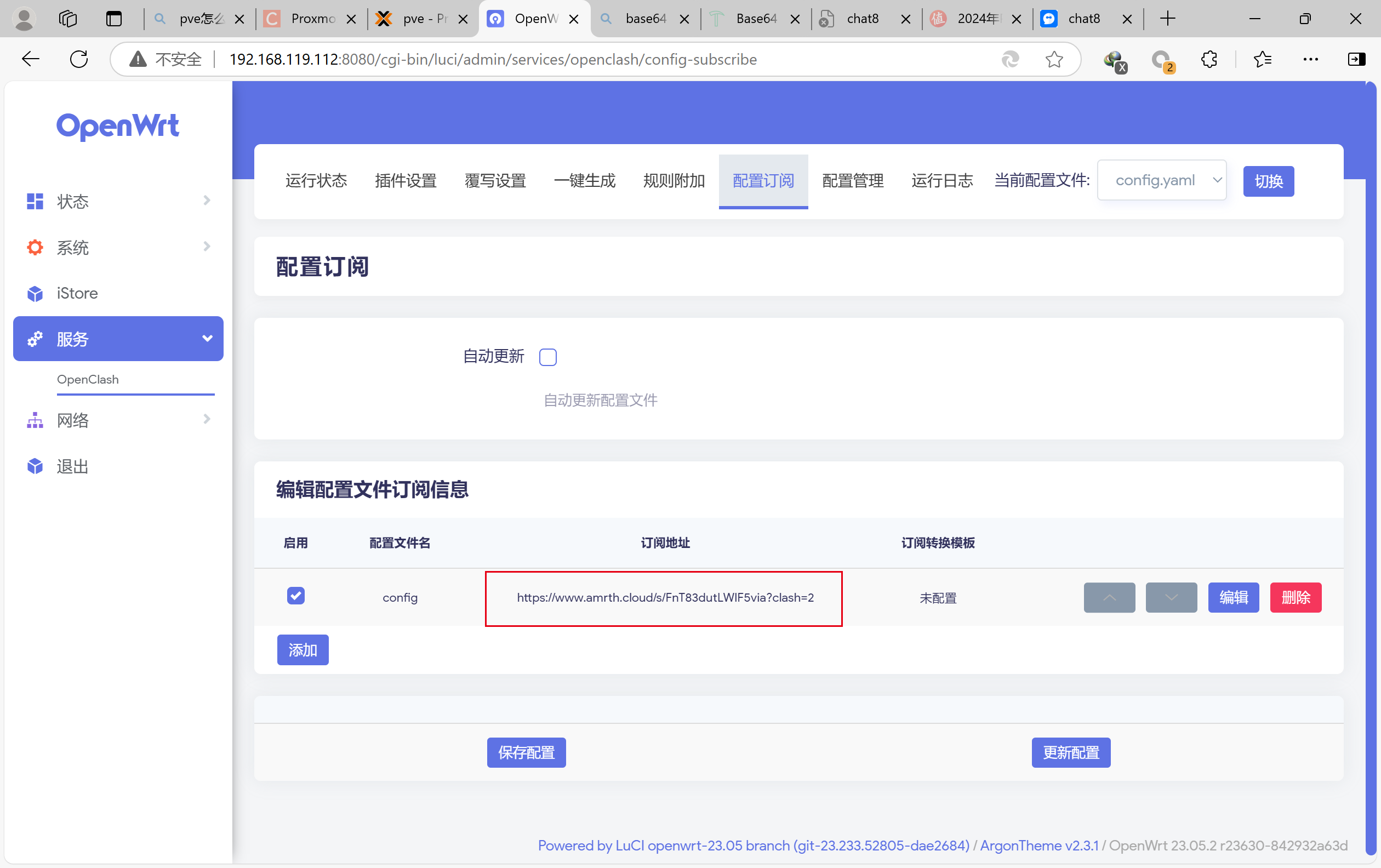The image size is (1381, 868).
Task: Click the browser address bar URL
Action: click(x=493, y=59)
